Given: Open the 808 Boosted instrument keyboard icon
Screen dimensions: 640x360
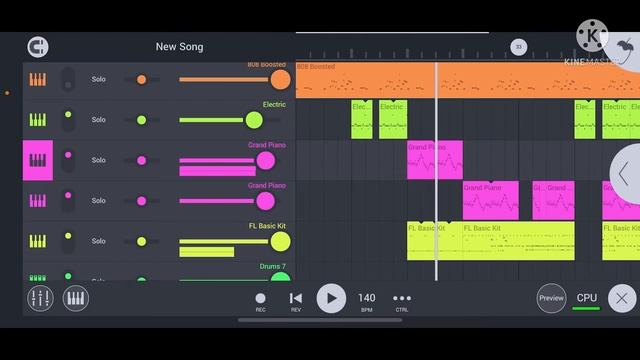Looking at the screenshot, I should (x=38, y=80).
